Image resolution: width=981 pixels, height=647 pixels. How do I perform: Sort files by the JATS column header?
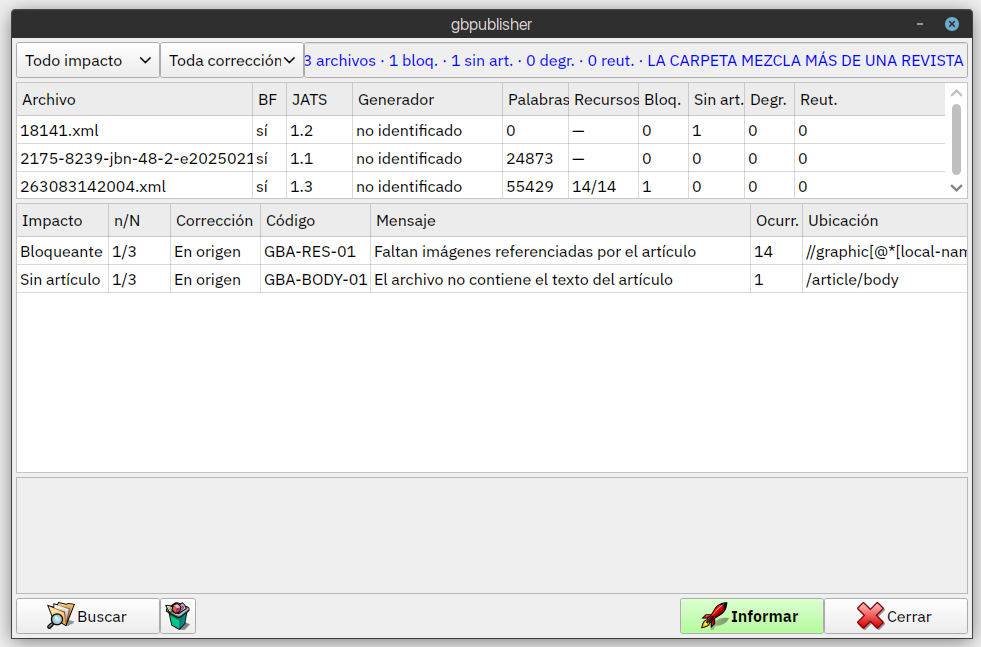pos(319,99)
